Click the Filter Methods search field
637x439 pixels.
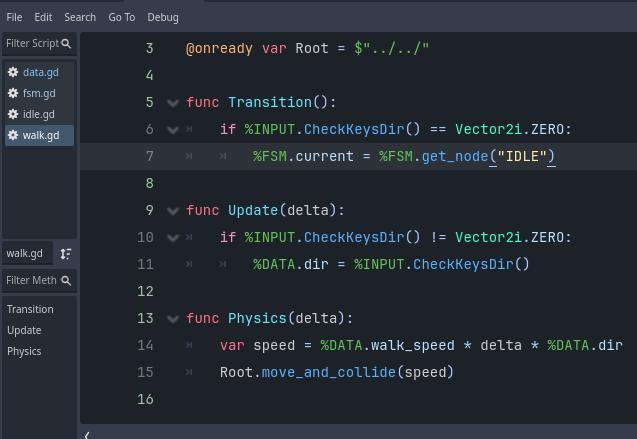pyautogui.click(x=39, y=281)
